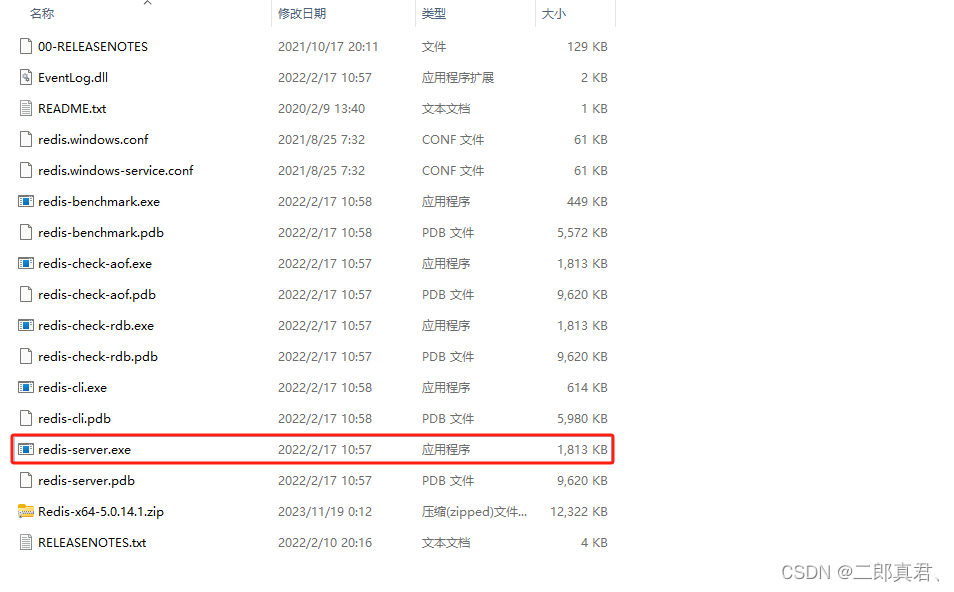The image size is (954, 592).
Task: Select the file name redis-cli.pdb
Action: point(74,419)
